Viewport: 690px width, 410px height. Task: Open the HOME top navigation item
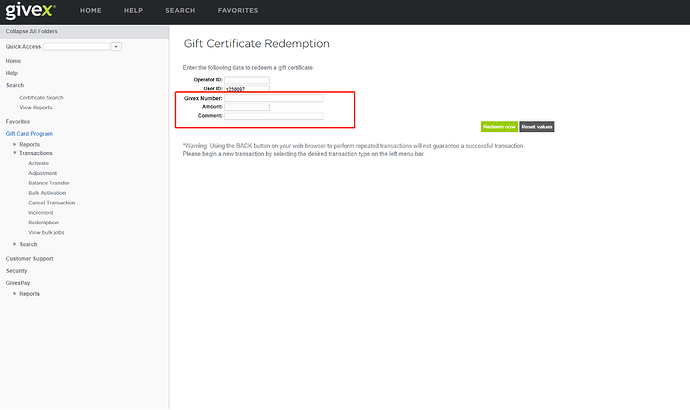pyautogui.click(x=91, y=11)
